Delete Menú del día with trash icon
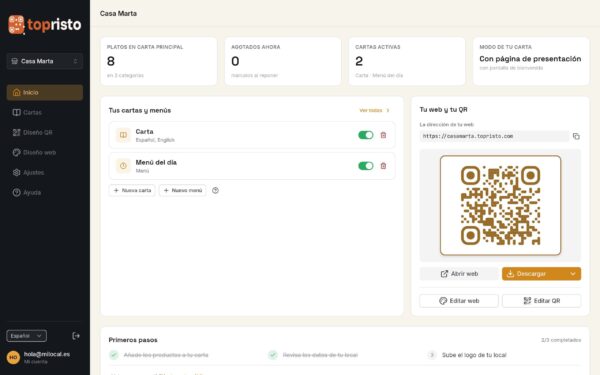 click(383, 166)
